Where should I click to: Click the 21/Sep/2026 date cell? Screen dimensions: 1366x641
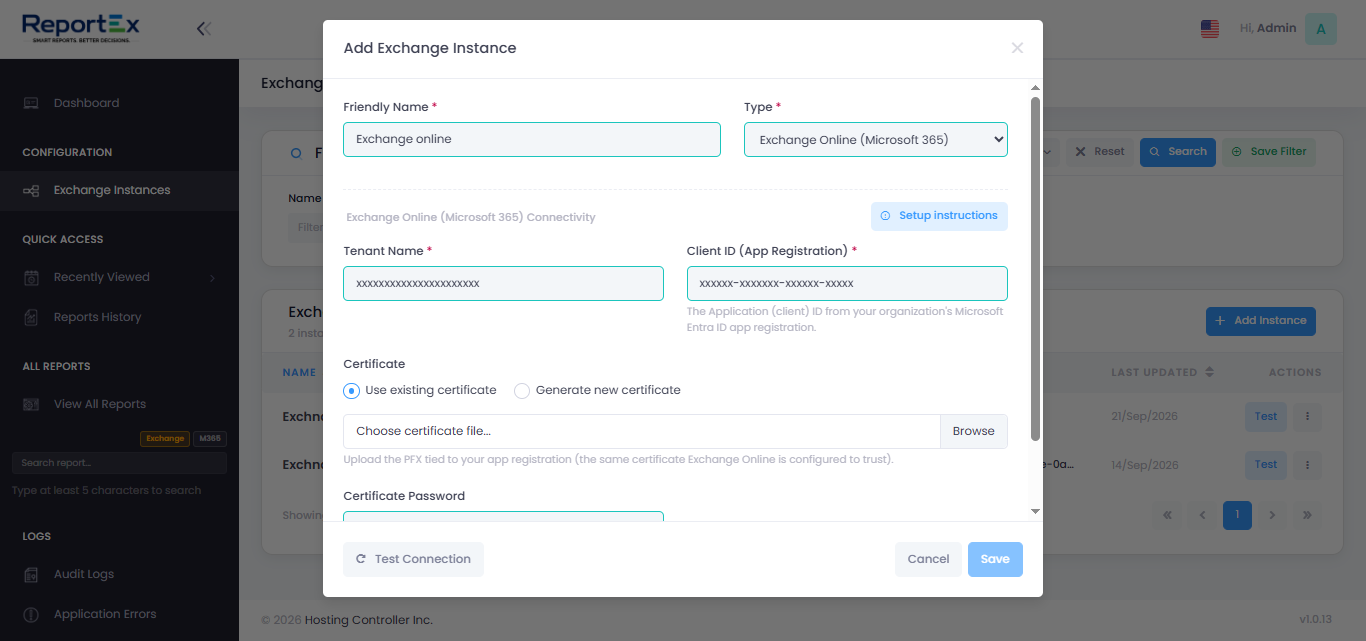coord(1145,416)
